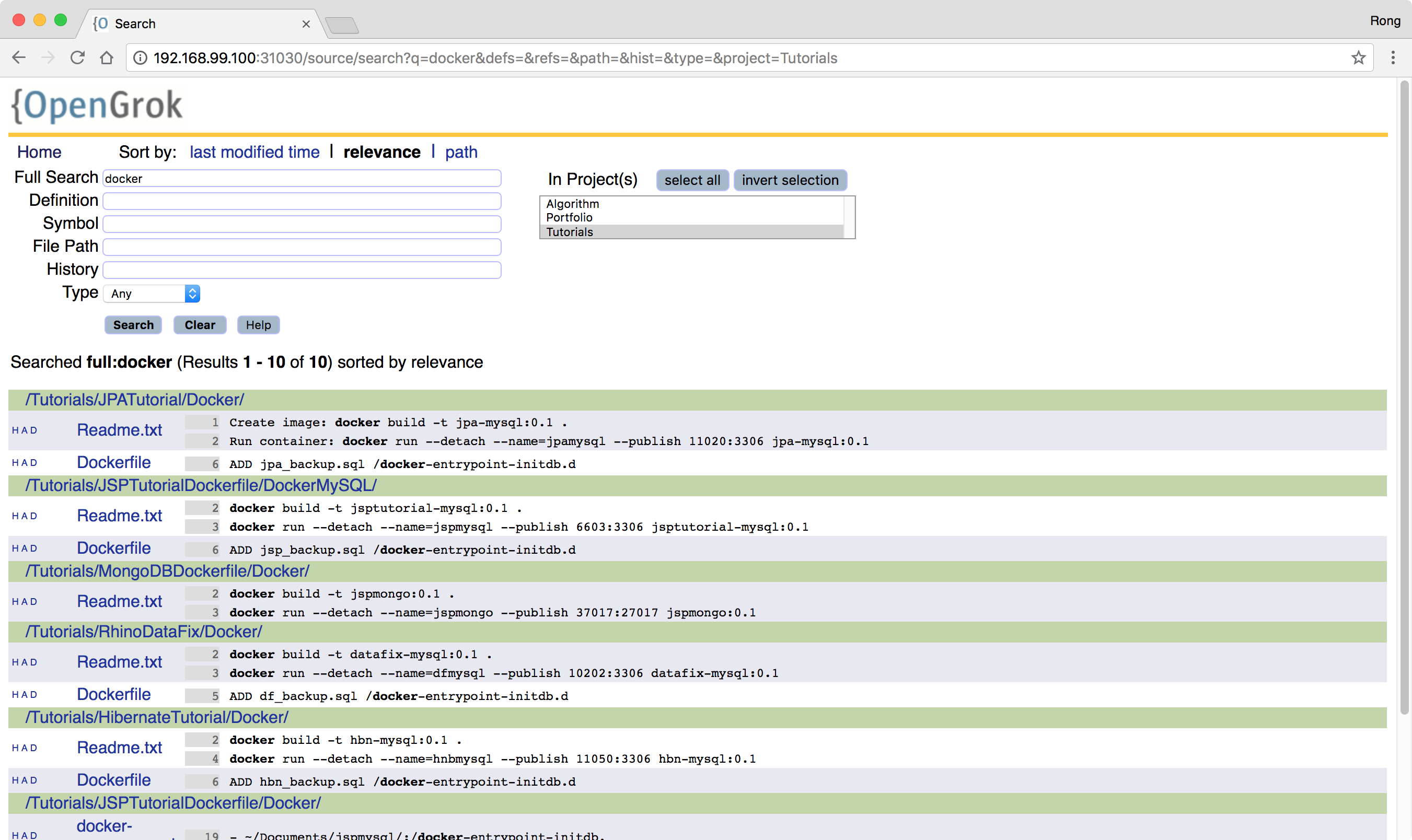Screen dimensions: 1412x840
Task: Open jsptutorial-mysql docker build line
Action: coord(375,508)
